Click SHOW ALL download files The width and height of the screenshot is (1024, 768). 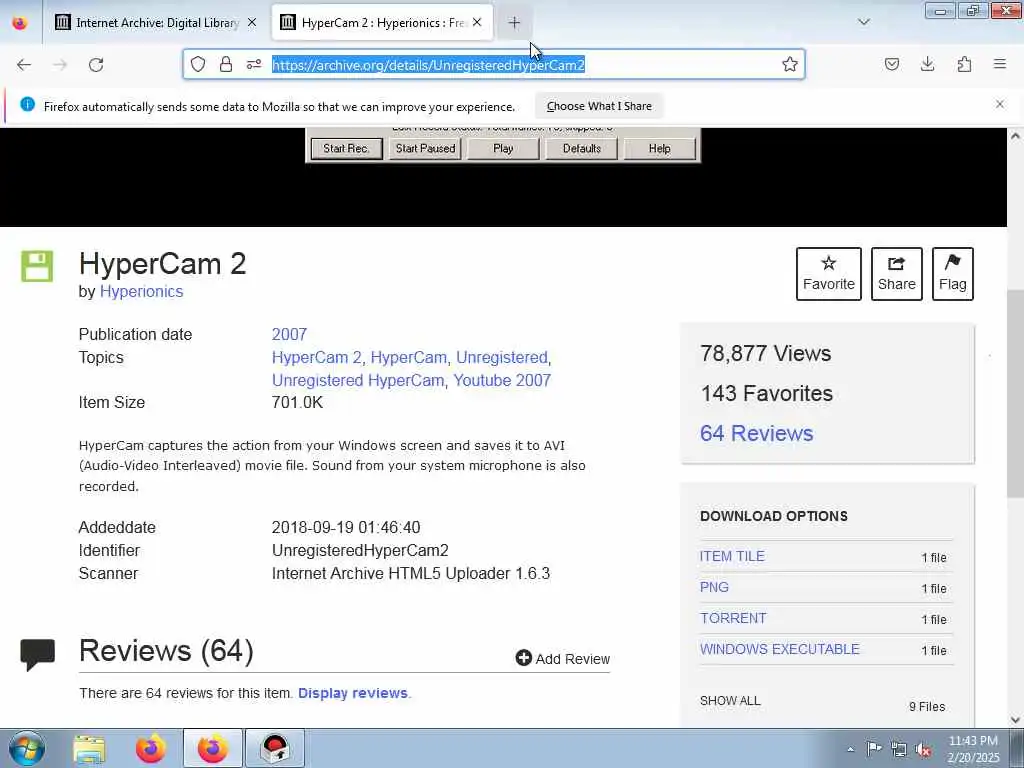coord(730,701)
